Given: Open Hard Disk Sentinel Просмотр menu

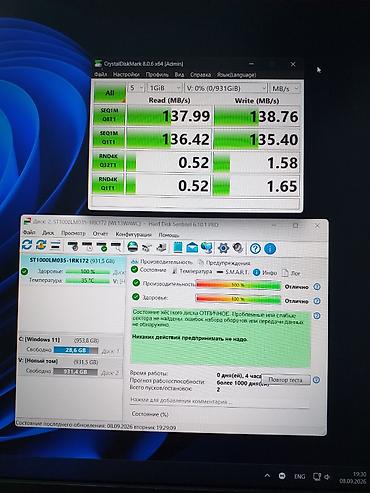Looking at the screenshot, I should [73, 233].
